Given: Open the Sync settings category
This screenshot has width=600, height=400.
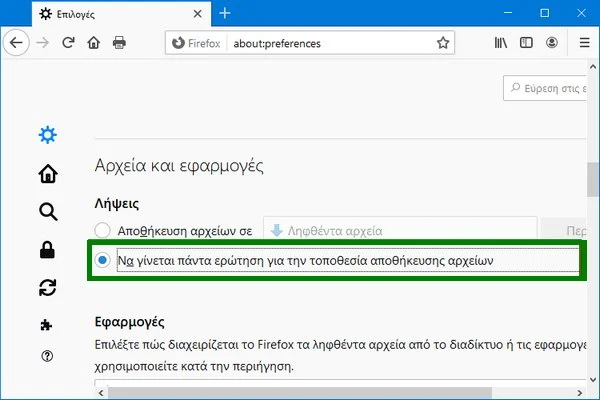Looking at the screenshot, I should (x=47, y=287).
